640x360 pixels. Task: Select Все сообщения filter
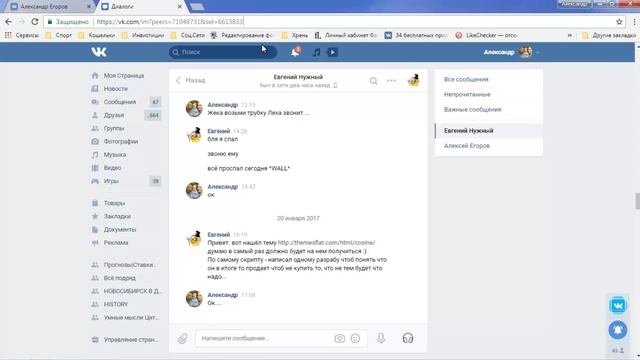pos(466,79)
